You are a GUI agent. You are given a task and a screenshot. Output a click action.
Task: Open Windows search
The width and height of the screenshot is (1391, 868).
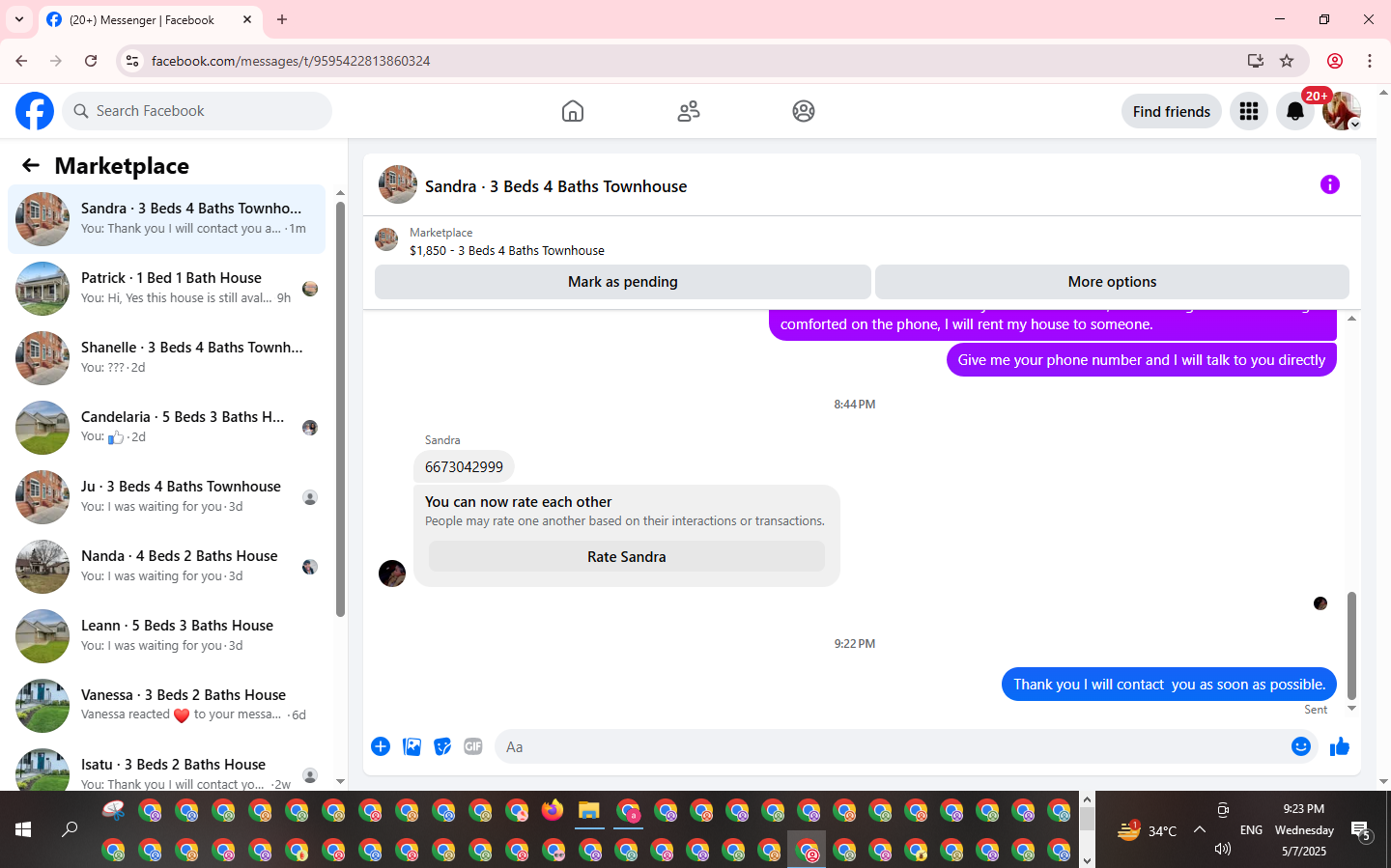[70, 829]
